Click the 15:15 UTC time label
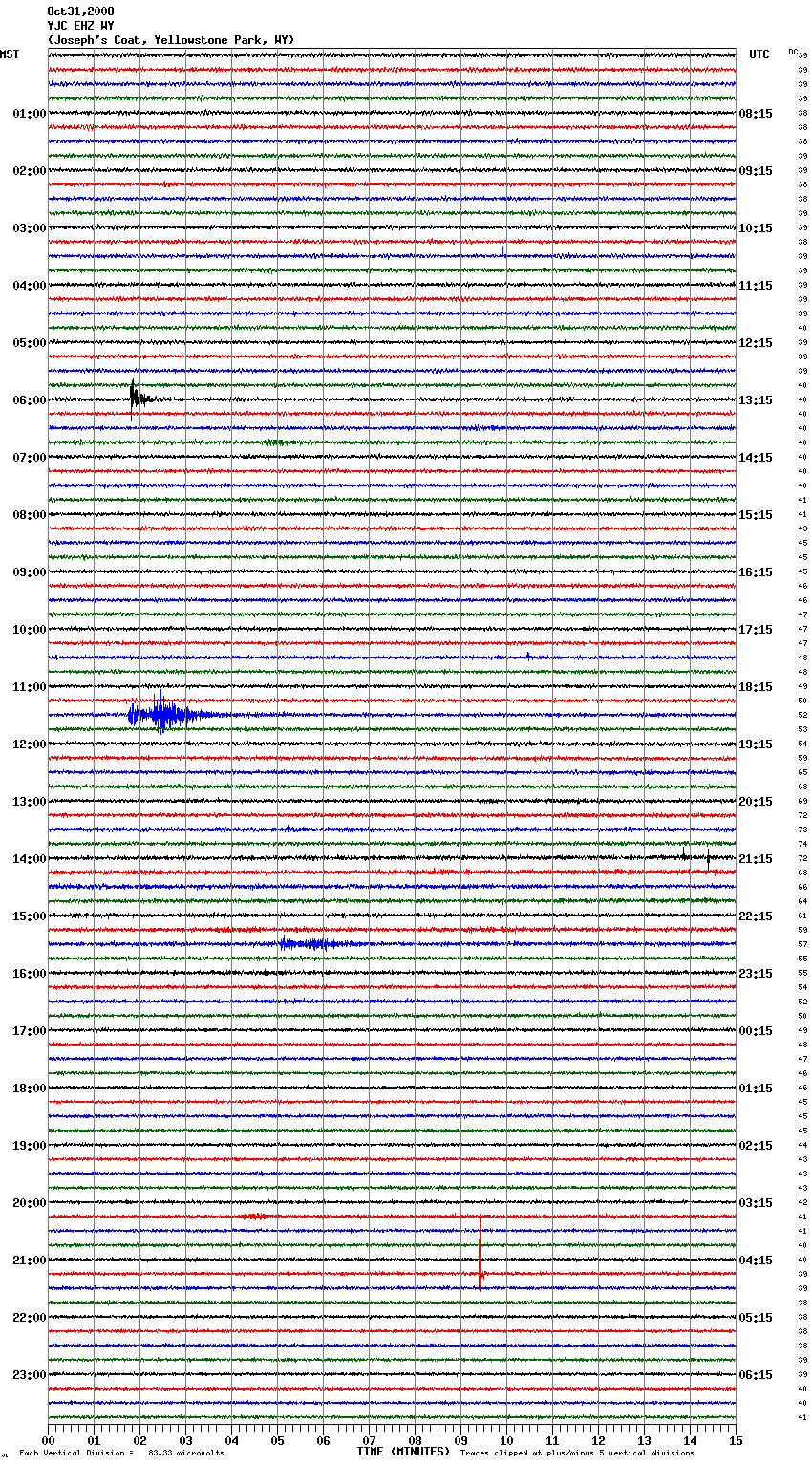This screenshot has width=812, height=1466. [x=756, y=515]
